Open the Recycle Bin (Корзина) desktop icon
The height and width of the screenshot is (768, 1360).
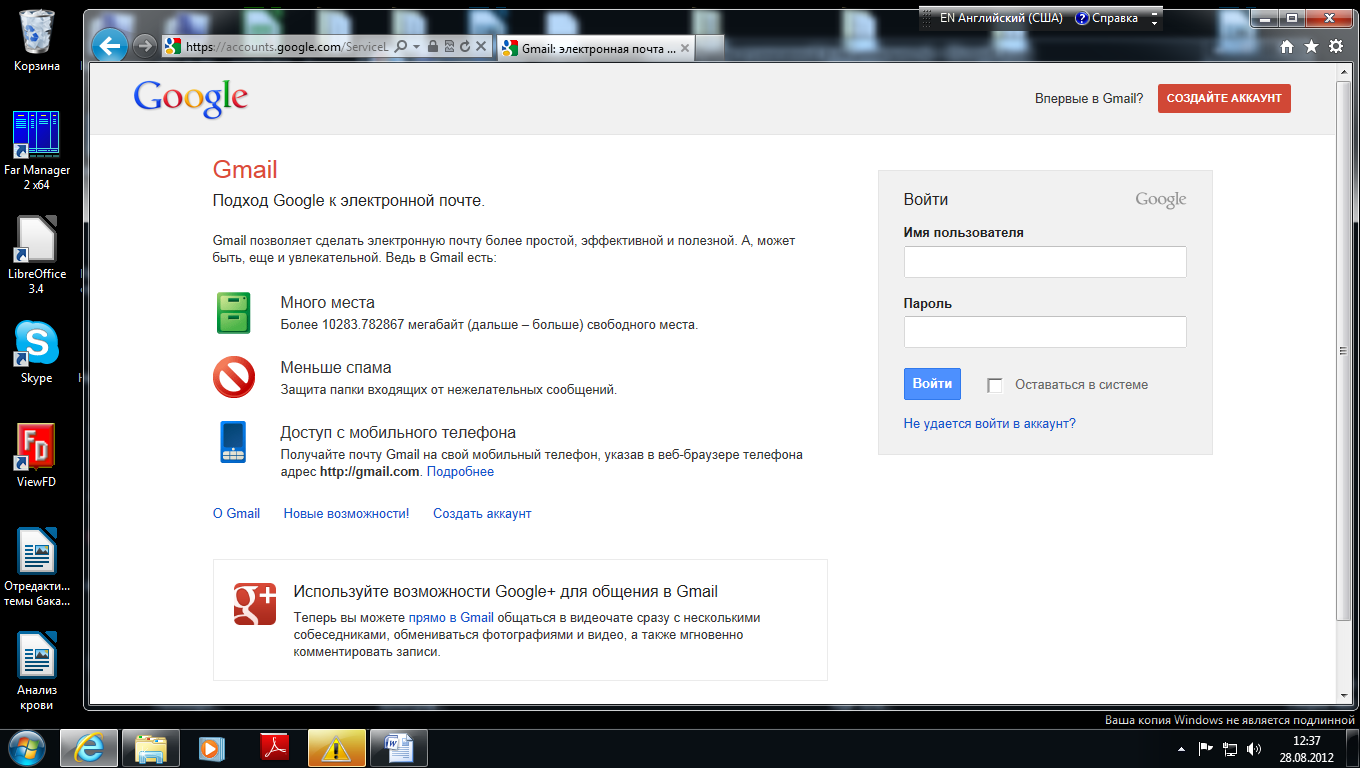37,40
